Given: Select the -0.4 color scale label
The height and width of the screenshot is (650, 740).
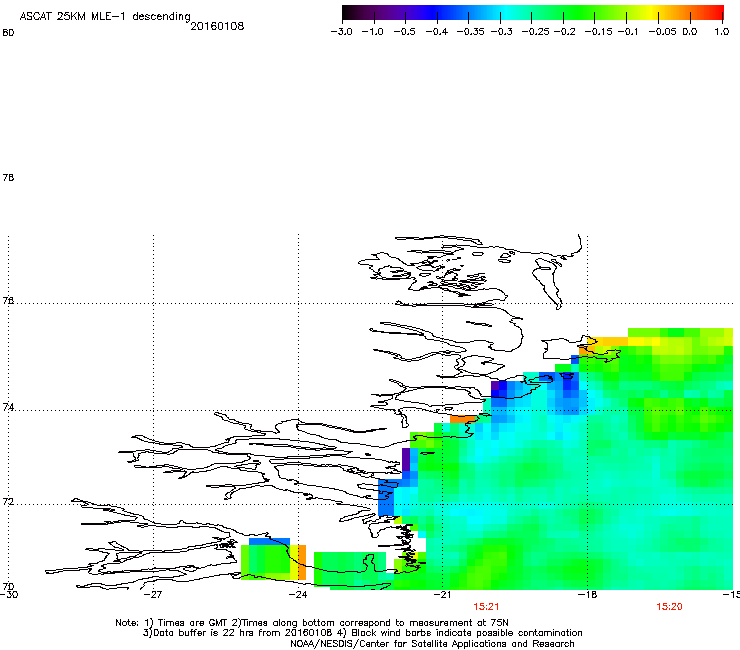Looking at the screenshot, I should coord(437,32).
